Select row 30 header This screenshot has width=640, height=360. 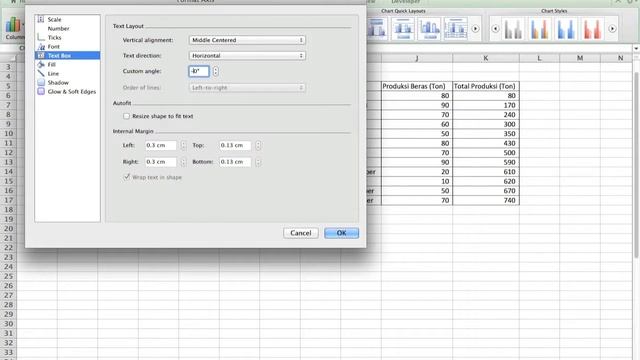pyautogui.click(x=9, y=324)
